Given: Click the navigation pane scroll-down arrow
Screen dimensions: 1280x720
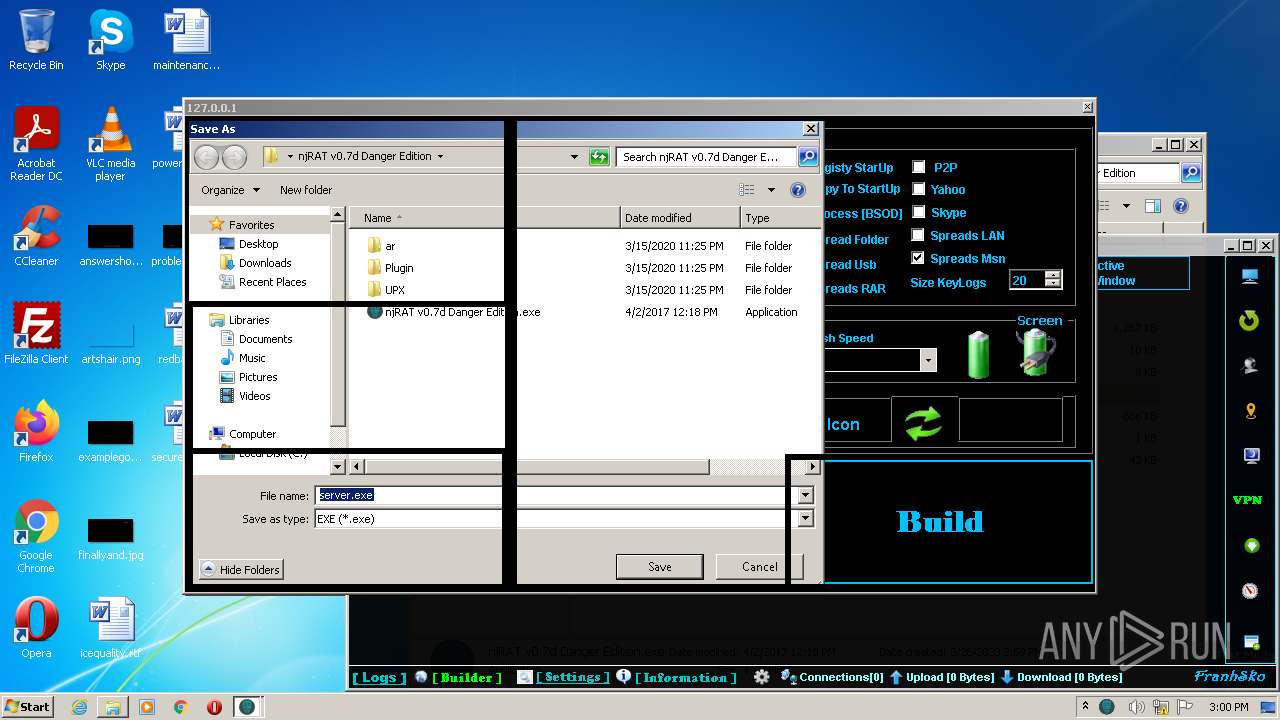Looking at the screenshot, I should point(337,466).
